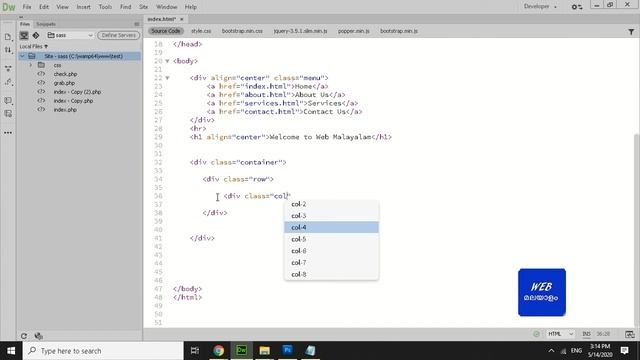Open the Sync Settings gear icon
The image size is (640, 360).
click(576, 7)
